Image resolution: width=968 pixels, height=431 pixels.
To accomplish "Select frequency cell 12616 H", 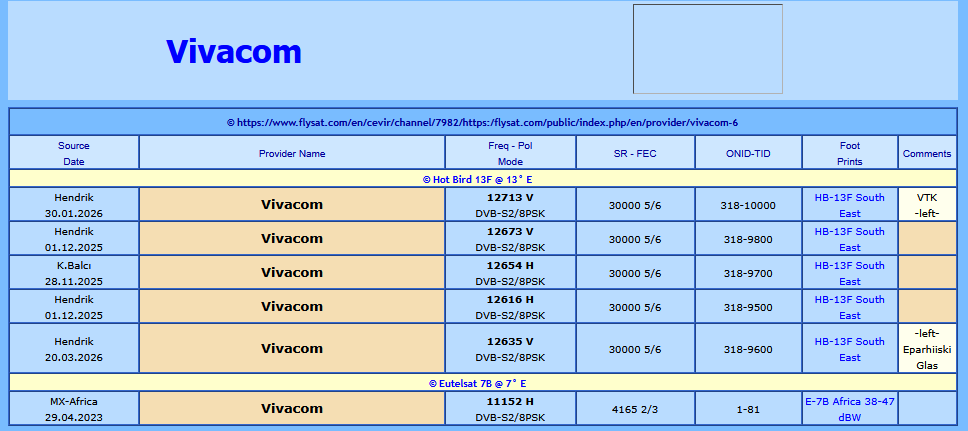I will pyautogui.click(x=511, y=306).
